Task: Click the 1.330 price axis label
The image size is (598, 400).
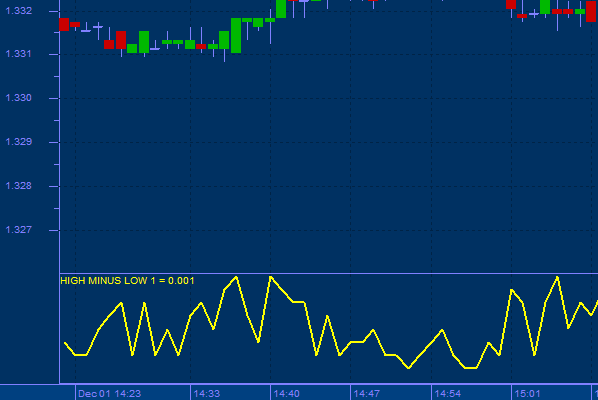Action: pyautogui.click(x=19, y=98)
